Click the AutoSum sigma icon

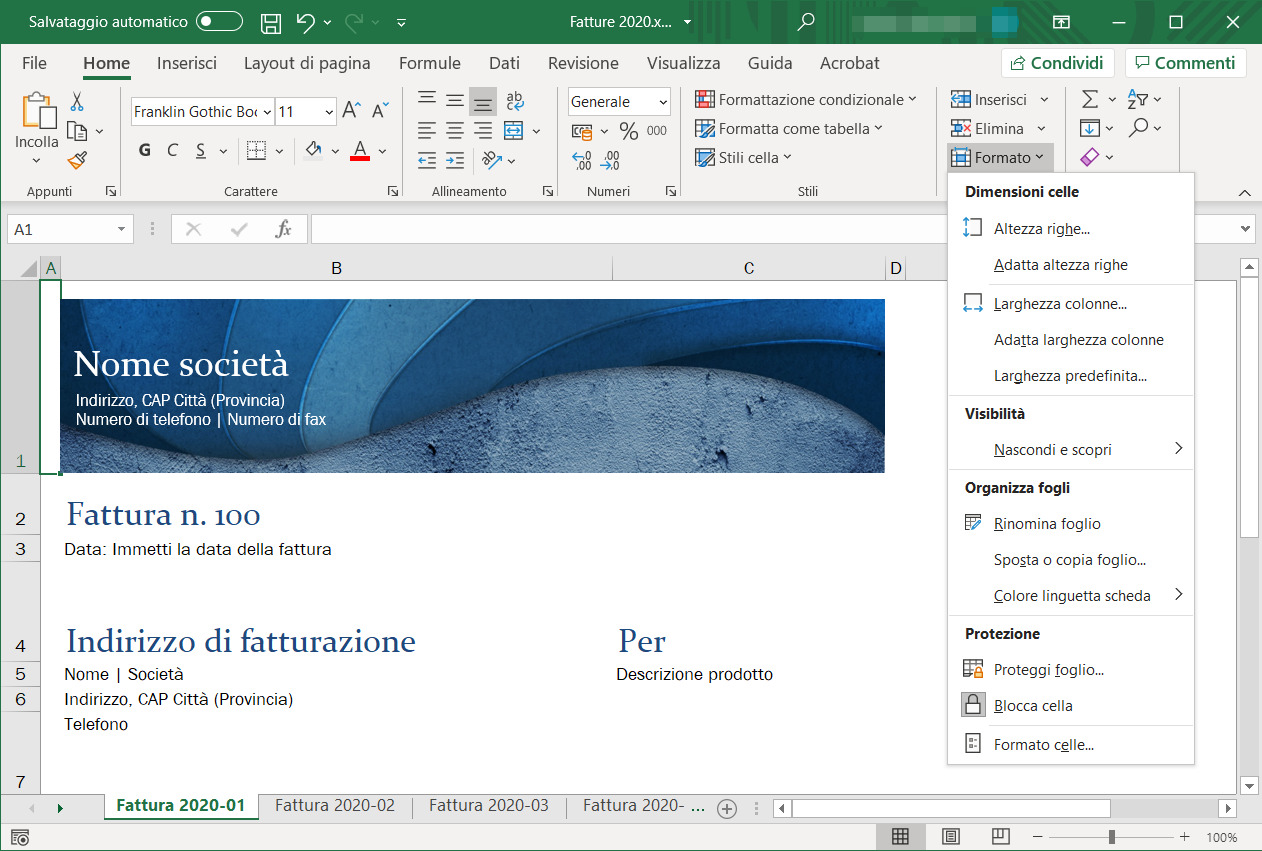(x=1090, y=99)
